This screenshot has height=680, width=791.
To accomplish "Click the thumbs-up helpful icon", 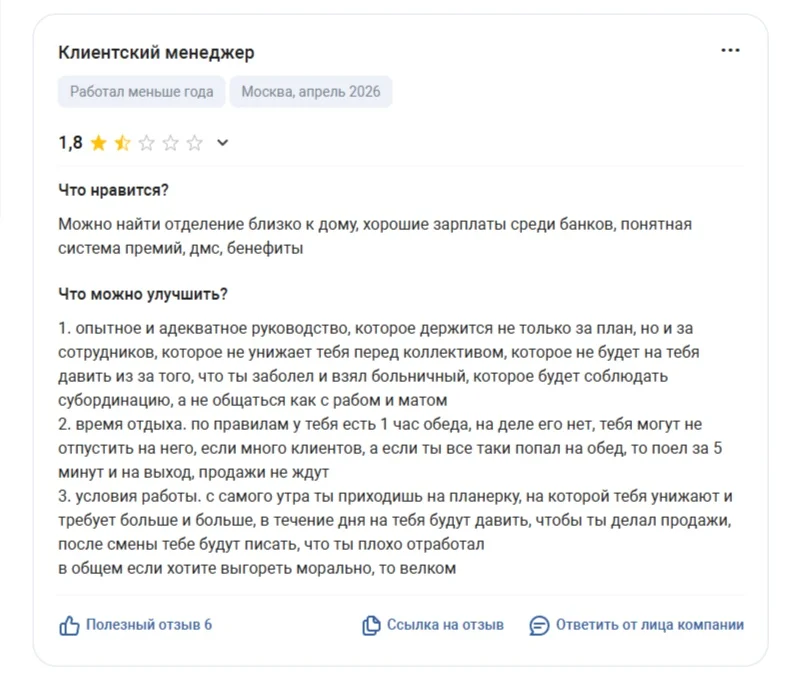I will click(69, 626).
